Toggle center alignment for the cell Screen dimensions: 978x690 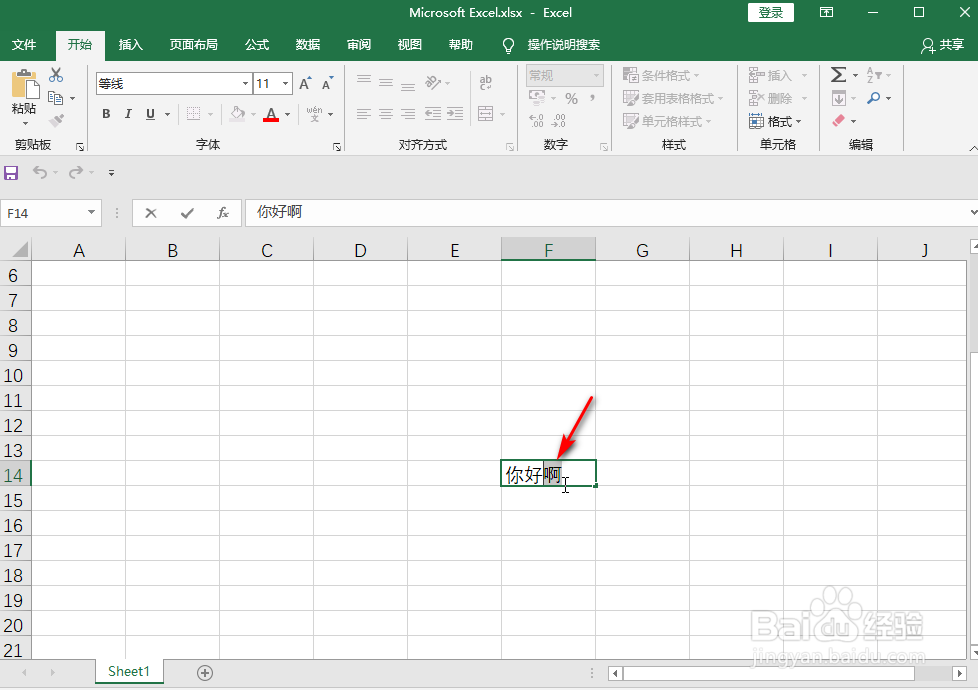tap(385, 113)
